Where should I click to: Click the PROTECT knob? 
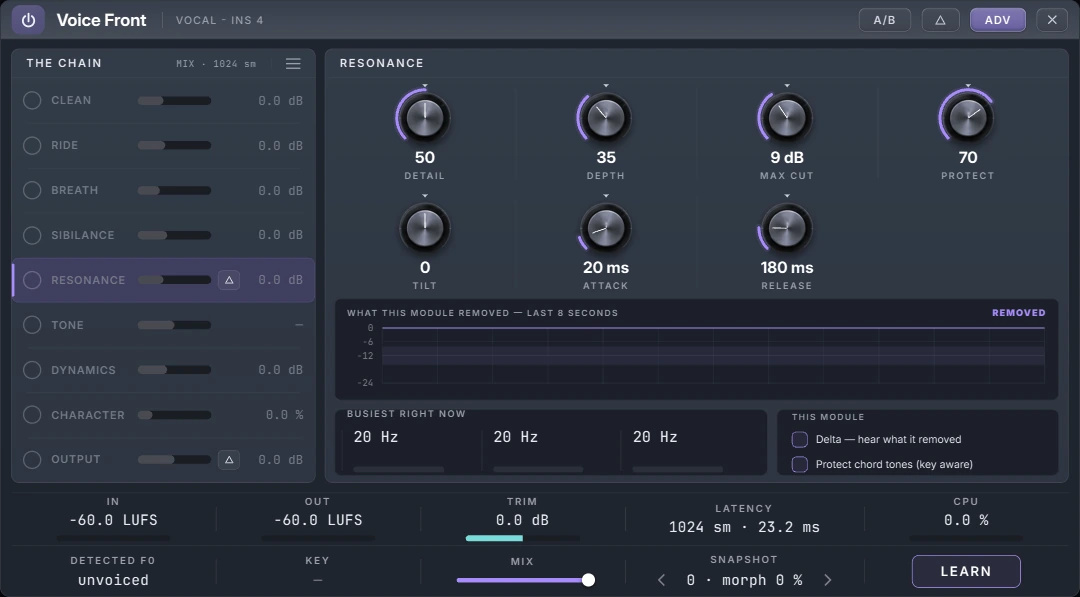tap(967, 118)
